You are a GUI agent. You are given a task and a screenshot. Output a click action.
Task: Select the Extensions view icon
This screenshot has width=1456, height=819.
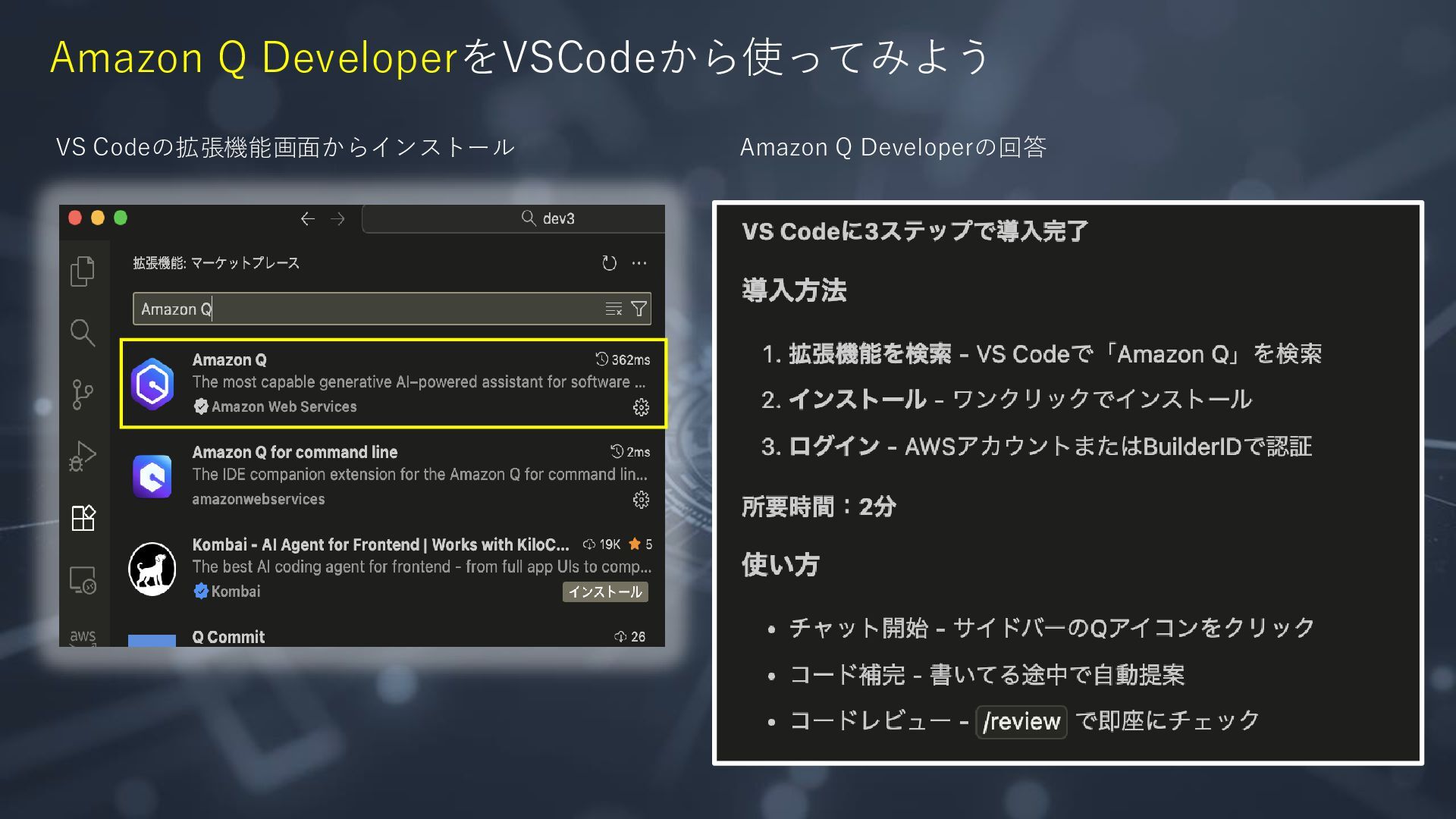(83, 518)
